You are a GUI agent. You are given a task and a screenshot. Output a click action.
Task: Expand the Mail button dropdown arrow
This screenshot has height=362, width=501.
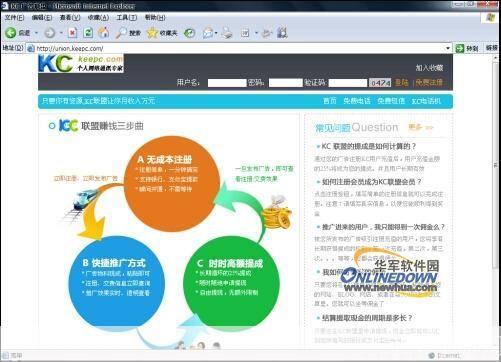tap(216, 33)
